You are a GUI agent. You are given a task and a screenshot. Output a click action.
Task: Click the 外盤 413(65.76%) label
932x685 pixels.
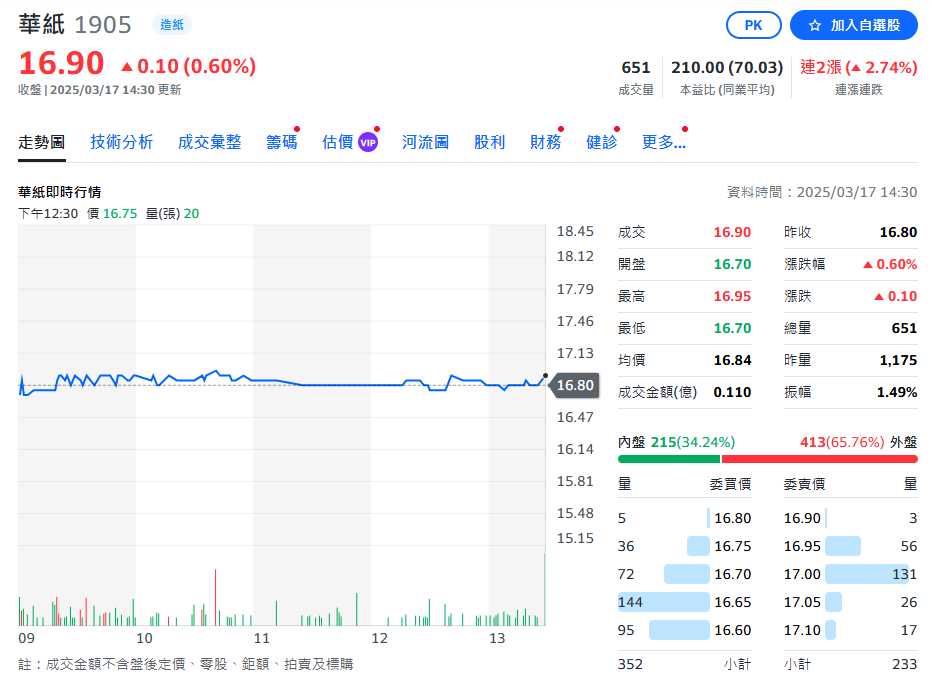[859, 442]
